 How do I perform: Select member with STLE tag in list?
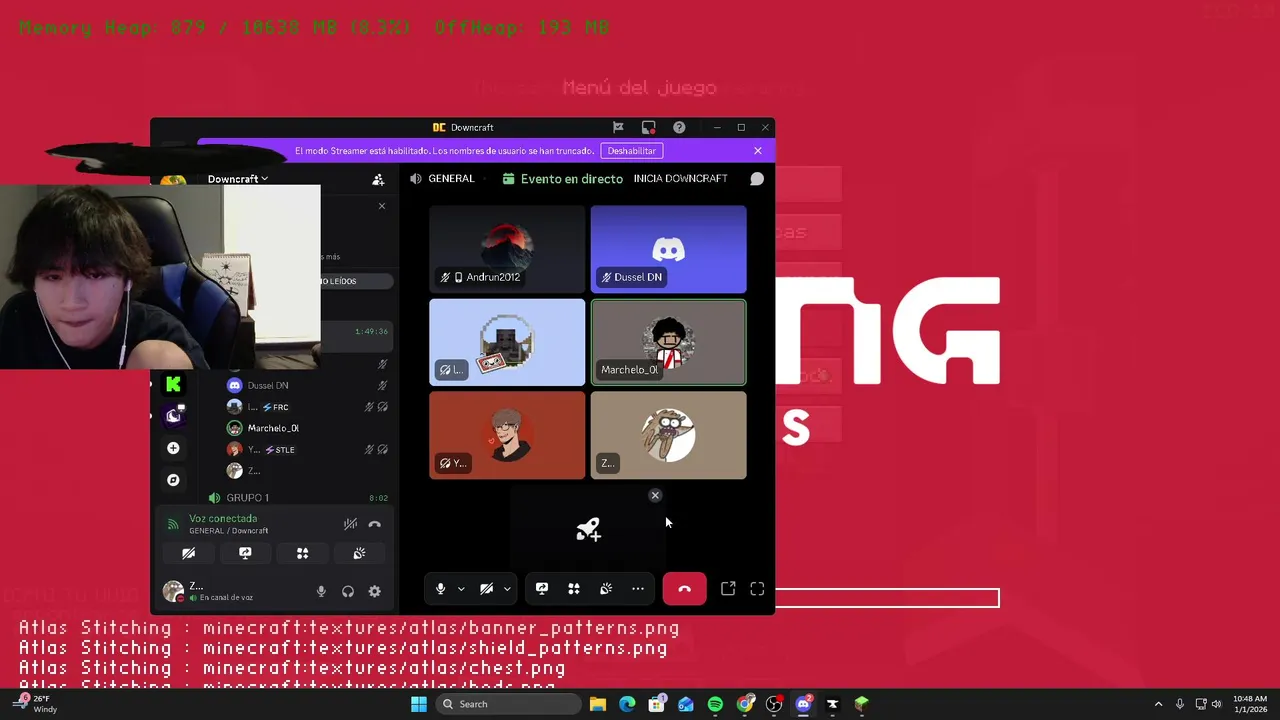(x=308, y=450)
